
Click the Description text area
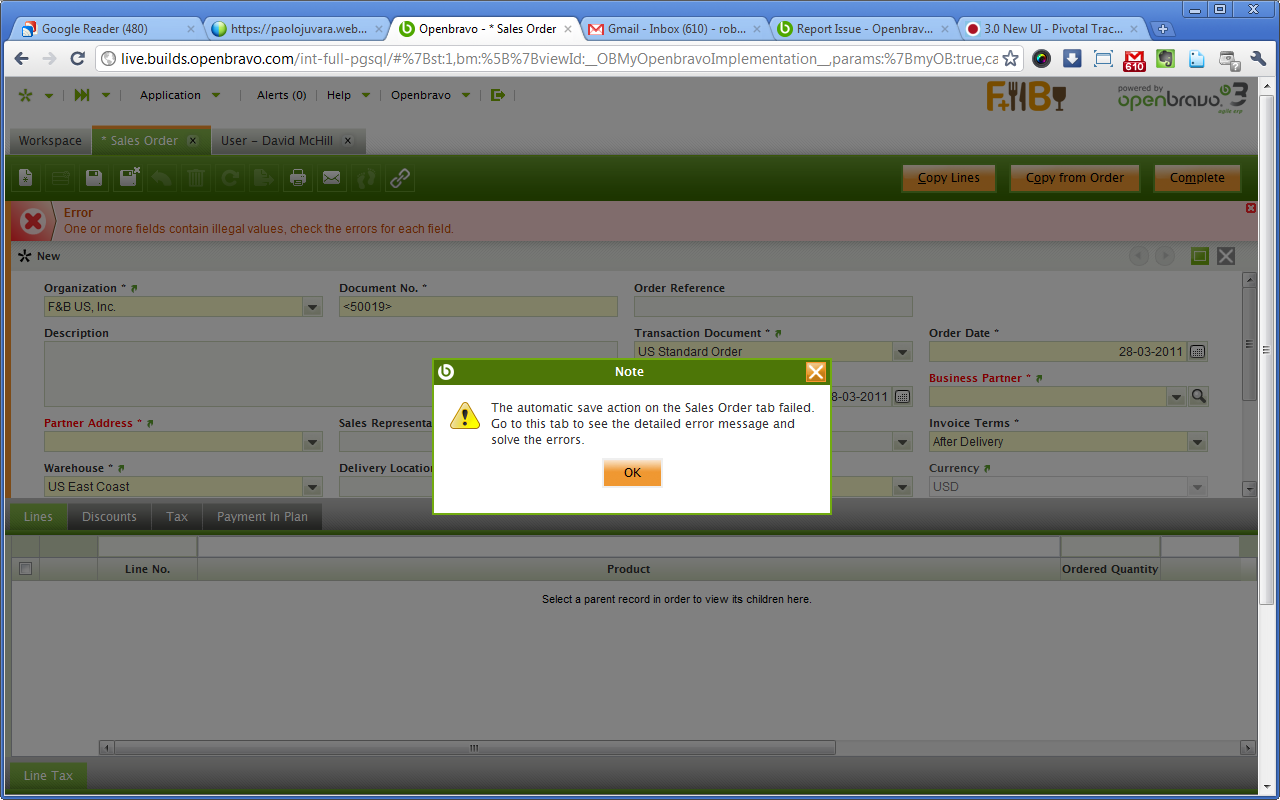coord(331,374)
